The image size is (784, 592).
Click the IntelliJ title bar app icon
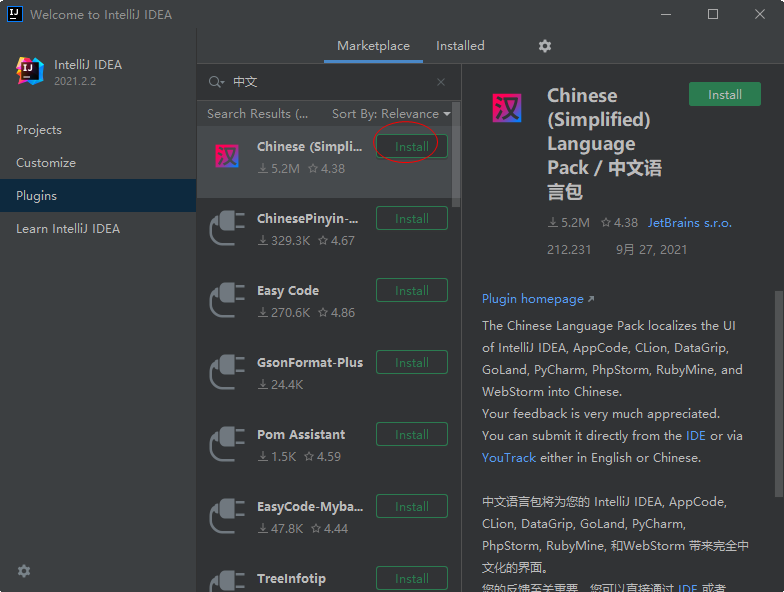pyautogui.click(x=15, y=14)
